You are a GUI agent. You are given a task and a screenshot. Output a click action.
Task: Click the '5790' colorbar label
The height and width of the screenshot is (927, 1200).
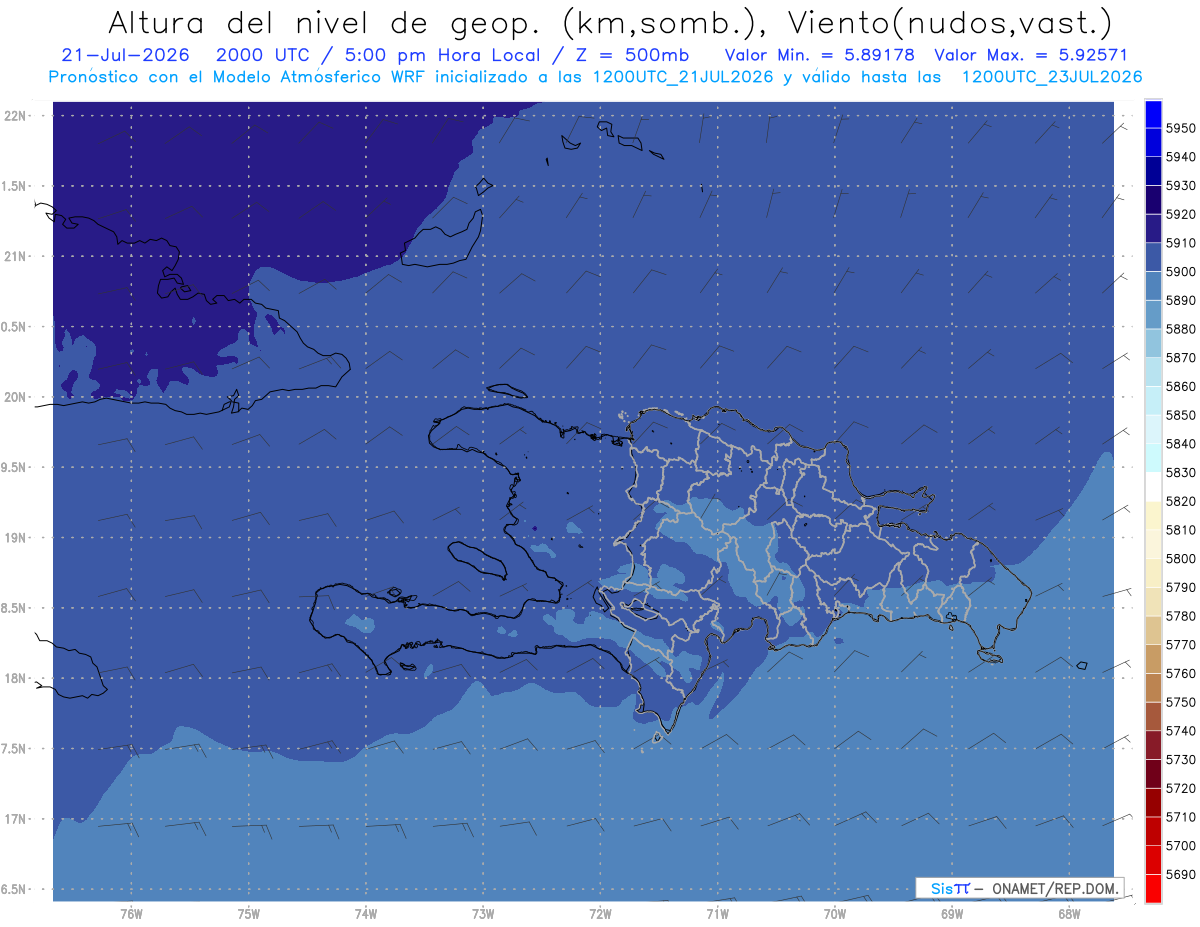click(1181, 587)
